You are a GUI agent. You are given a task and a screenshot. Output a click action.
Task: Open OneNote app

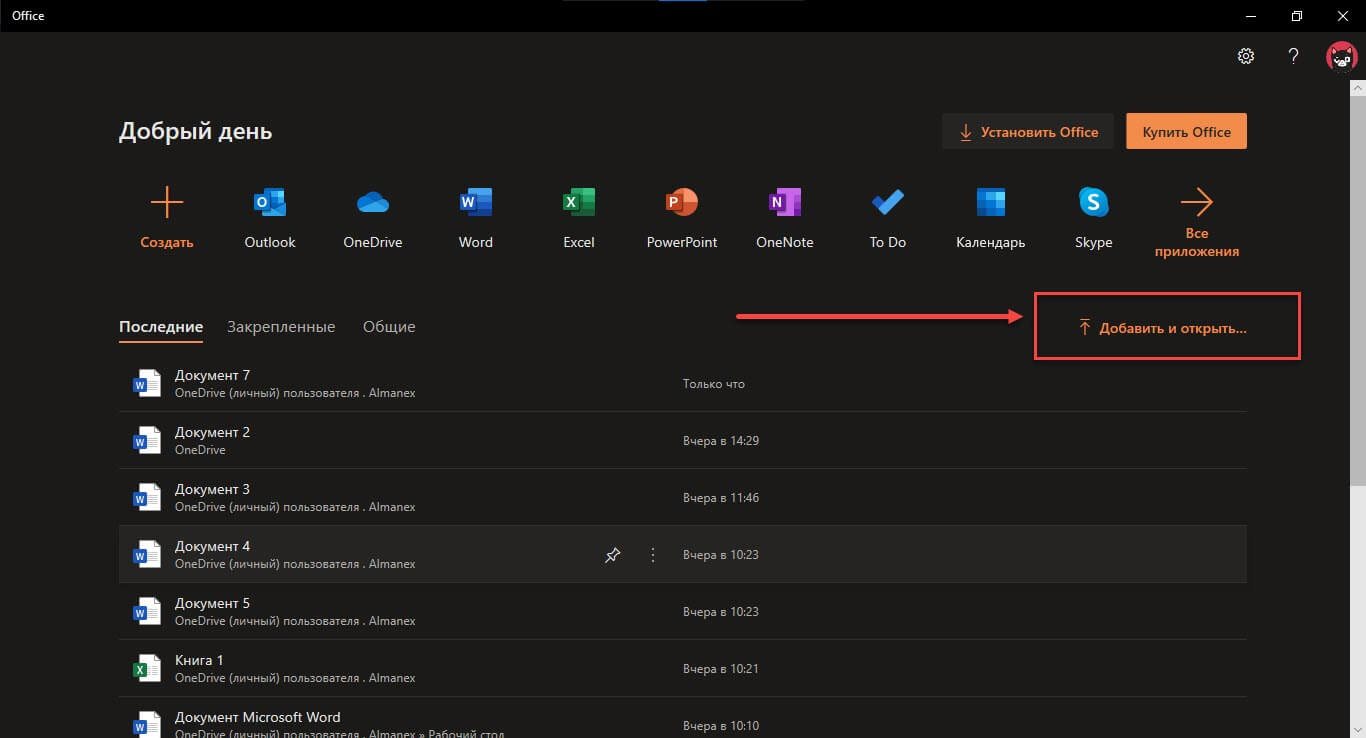click(x=785, y=203)
